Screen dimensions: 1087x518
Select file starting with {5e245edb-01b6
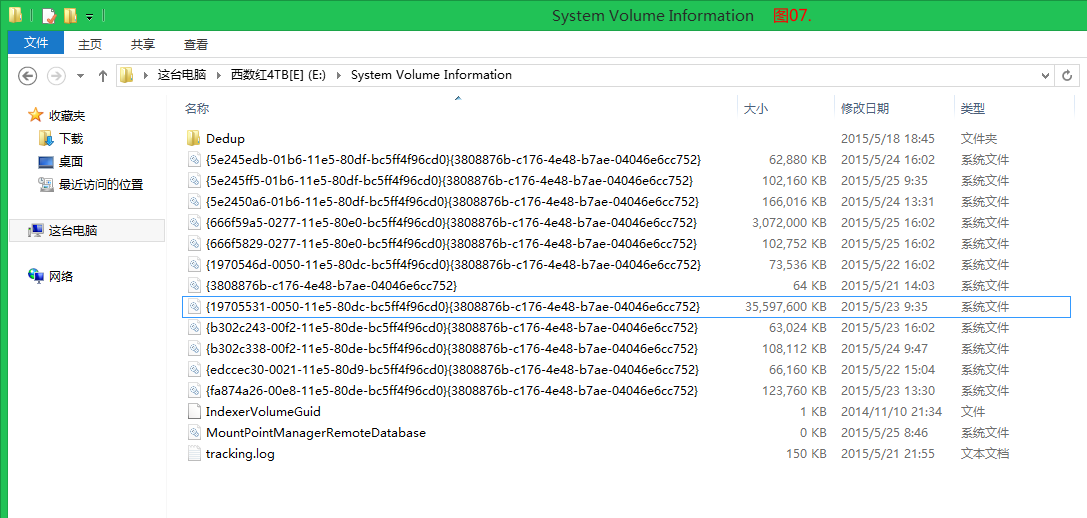pos(628,159)
